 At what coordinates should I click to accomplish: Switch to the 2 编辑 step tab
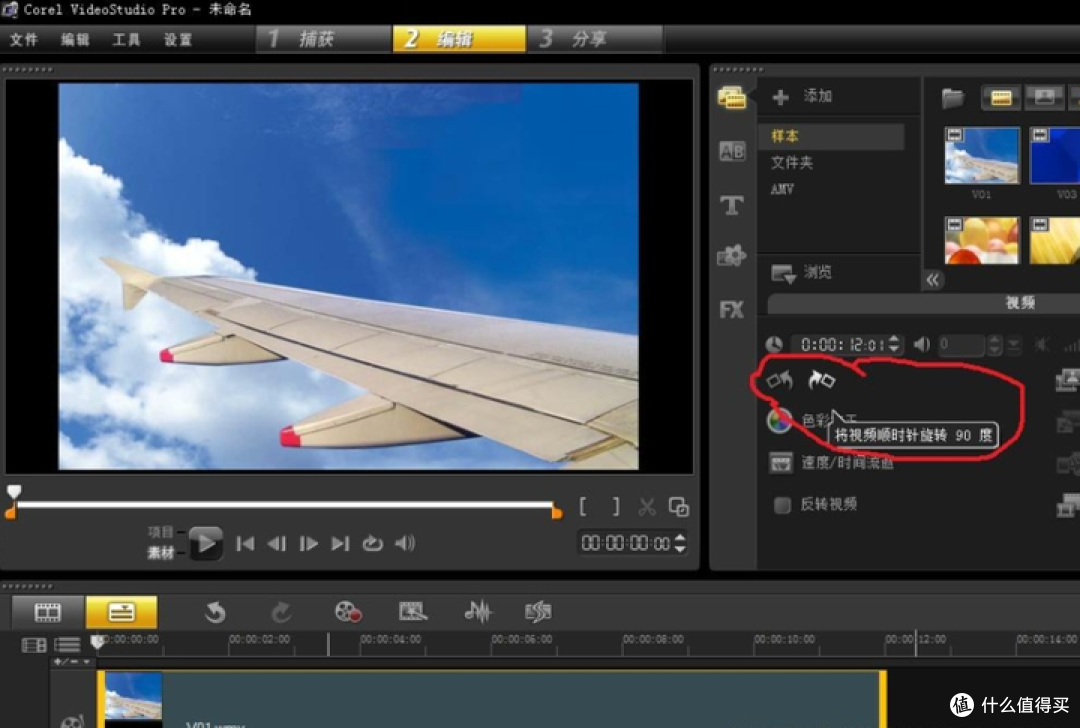click(x=459, y=39)
